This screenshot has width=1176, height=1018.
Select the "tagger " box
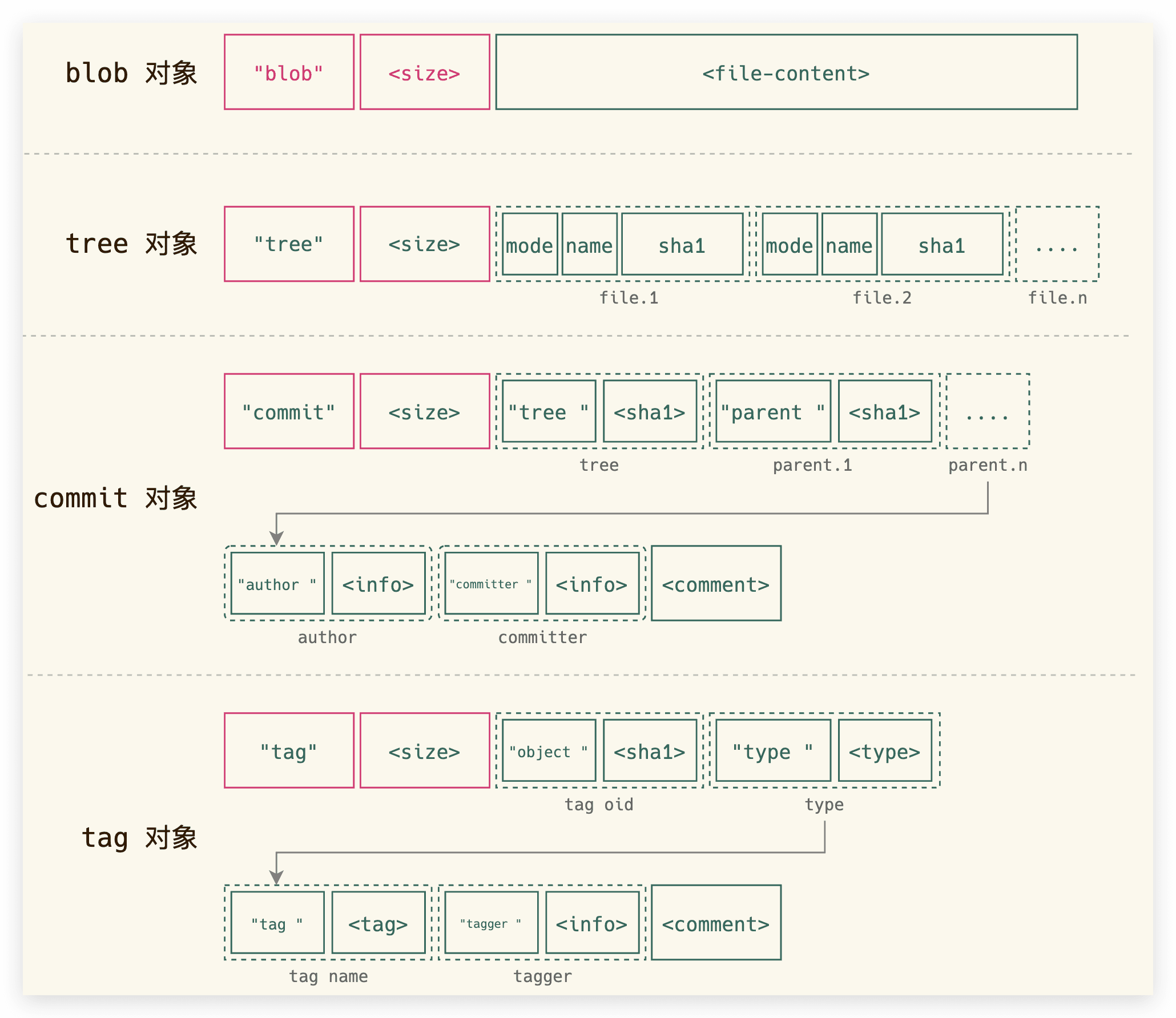[491, 923]
